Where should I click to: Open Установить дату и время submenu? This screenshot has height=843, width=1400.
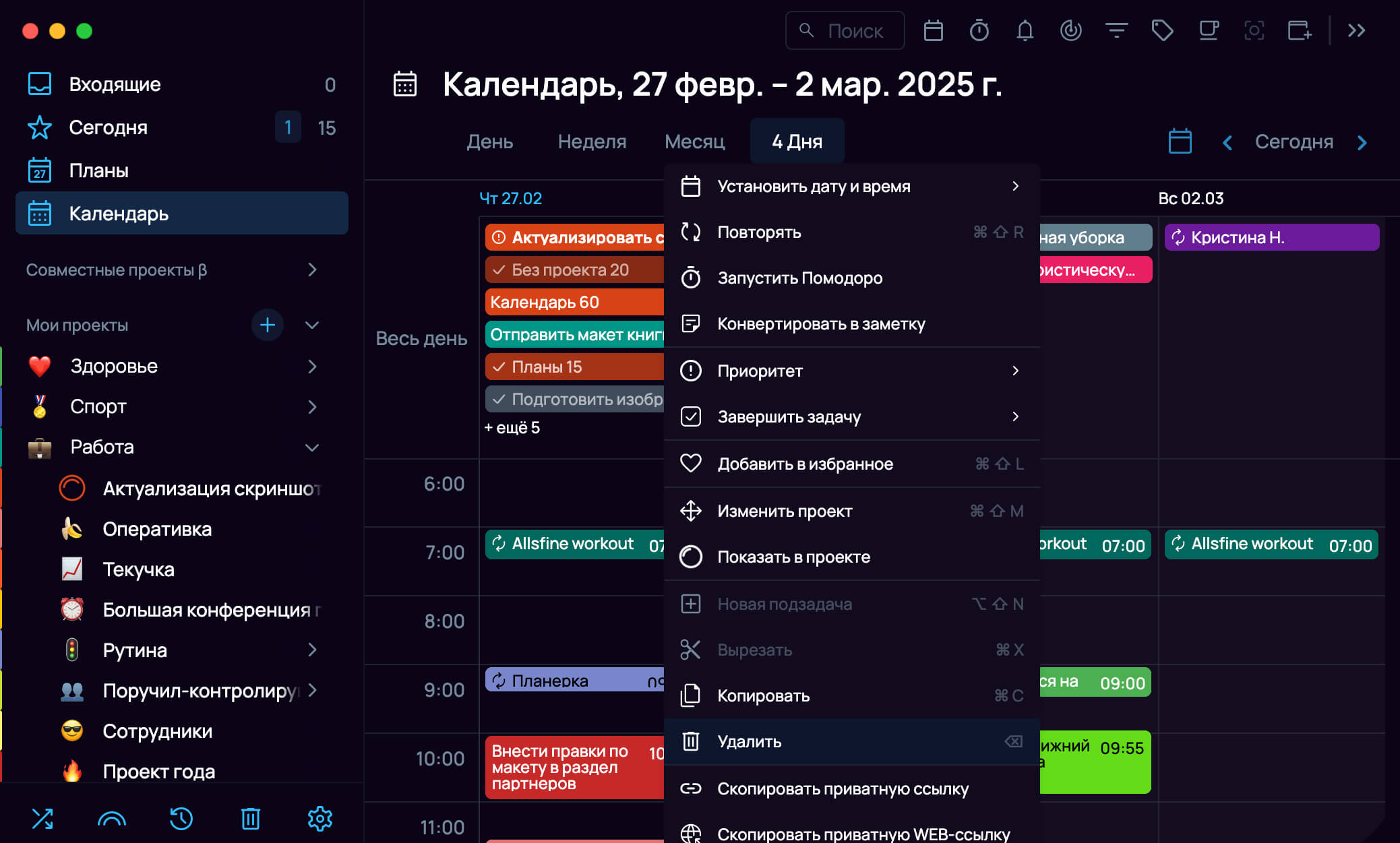pyautogui.click(x=852, y=187)
